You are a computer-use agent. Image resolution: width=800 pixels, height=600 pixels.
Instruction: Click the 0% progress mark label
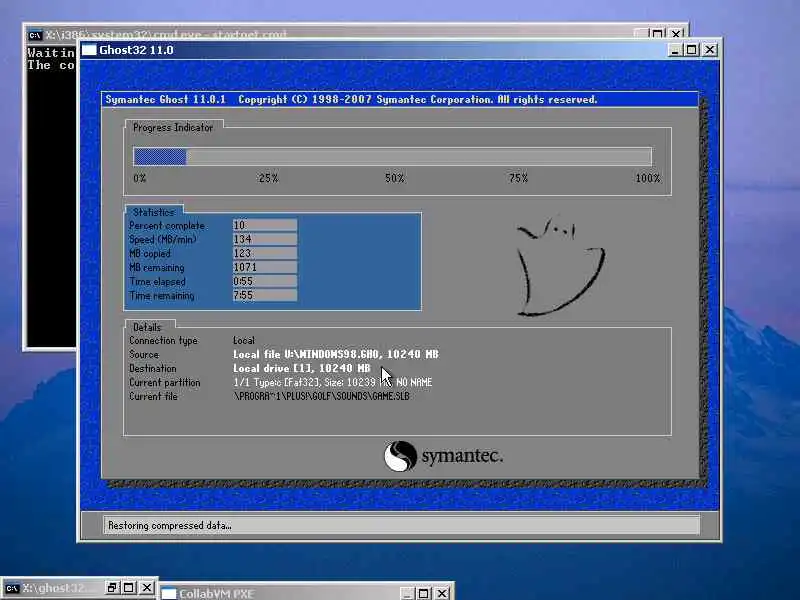[x=140, y=178]
